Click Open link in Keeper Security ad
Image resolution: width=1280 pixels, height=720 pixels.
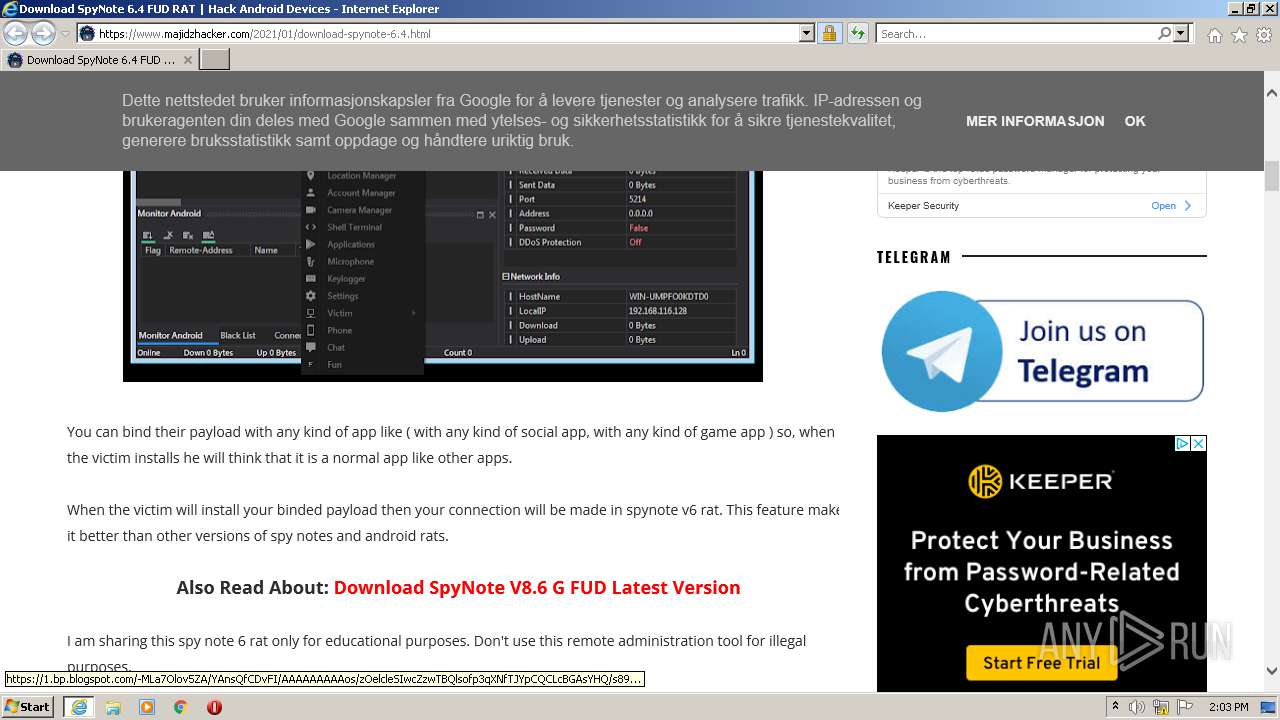pos(1171,206)
